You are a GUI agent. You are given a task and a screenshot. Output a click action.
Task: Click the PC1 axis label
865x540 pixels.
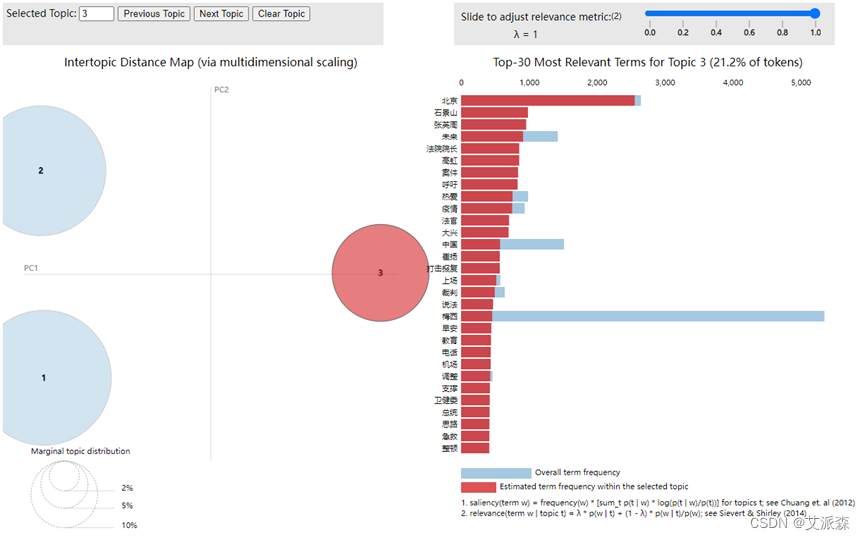click(31, 268)
